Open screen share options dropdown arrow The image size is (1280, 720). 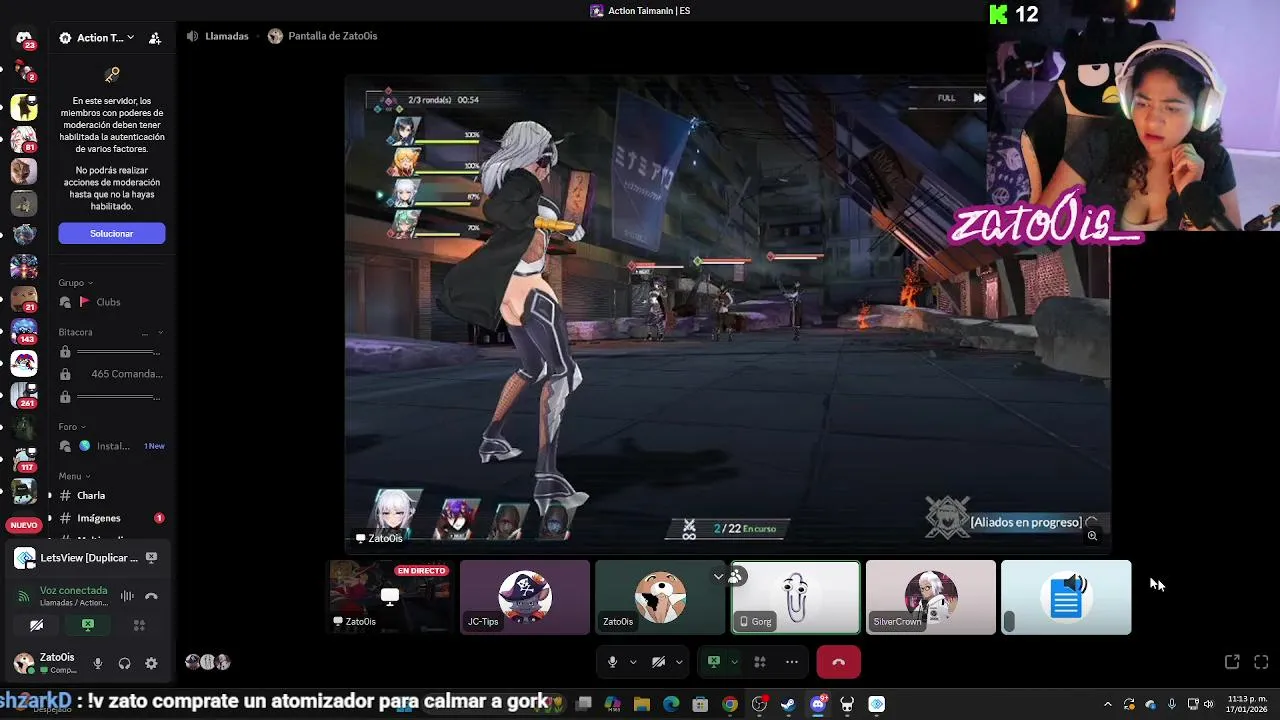(x=734, y=662)
